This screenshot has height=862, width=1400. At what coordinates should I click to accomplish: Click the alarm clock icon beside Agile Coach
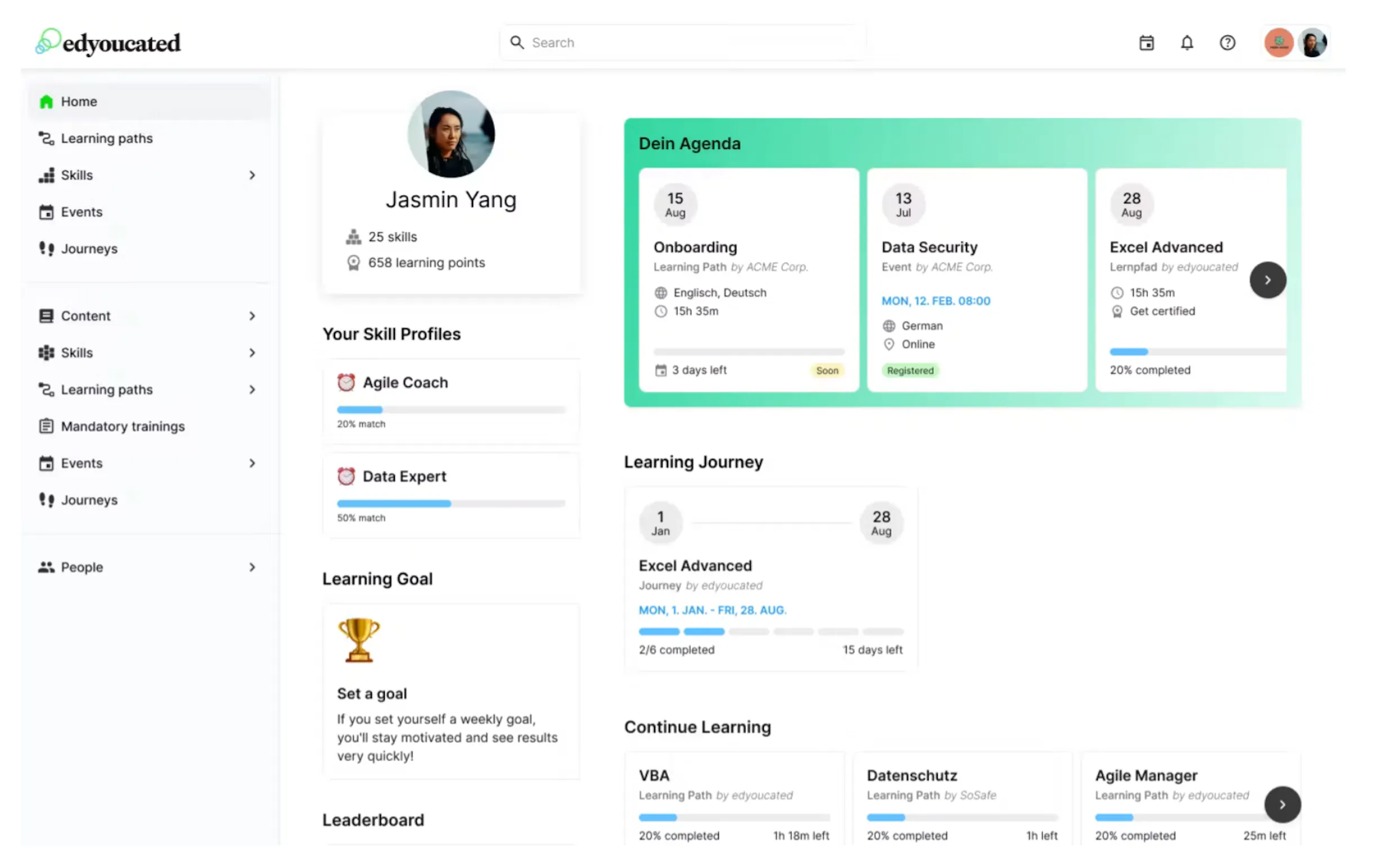345,382
